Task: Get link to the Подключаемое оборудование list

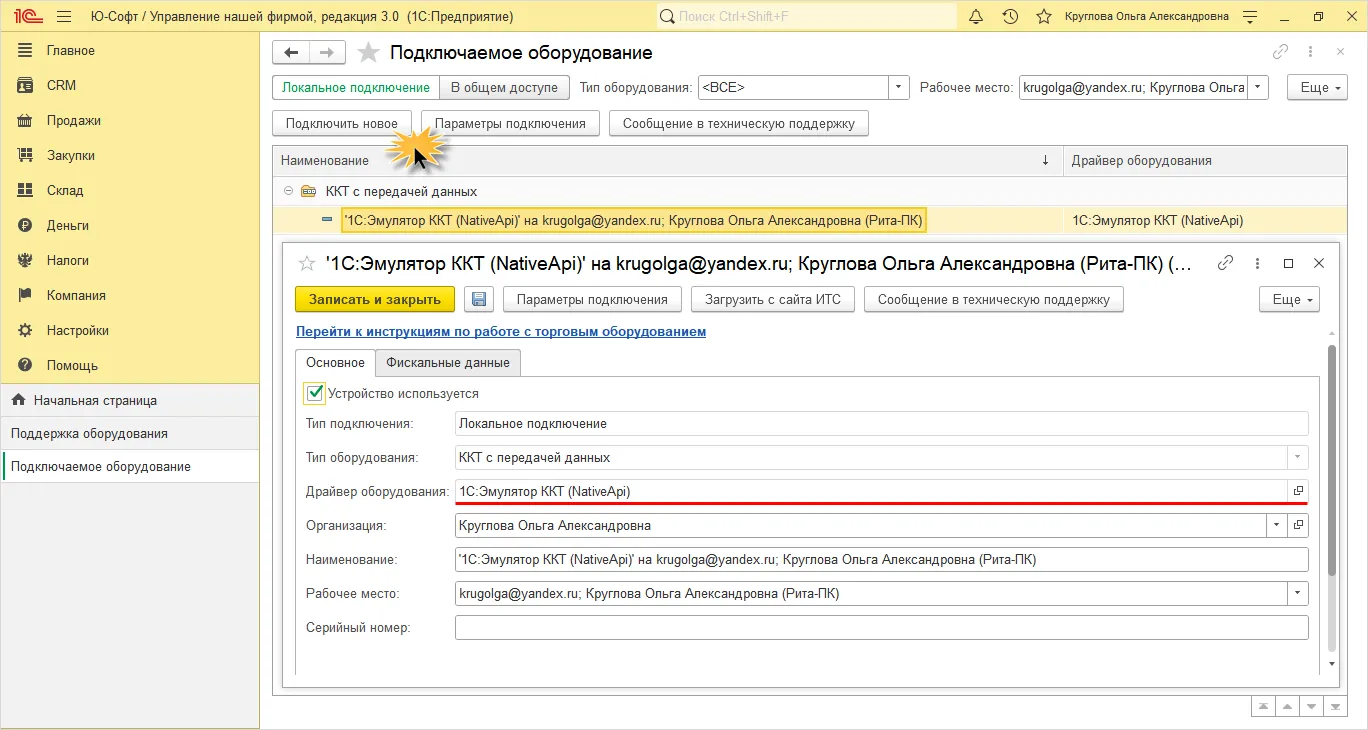Action: (x=1280, y=53)
